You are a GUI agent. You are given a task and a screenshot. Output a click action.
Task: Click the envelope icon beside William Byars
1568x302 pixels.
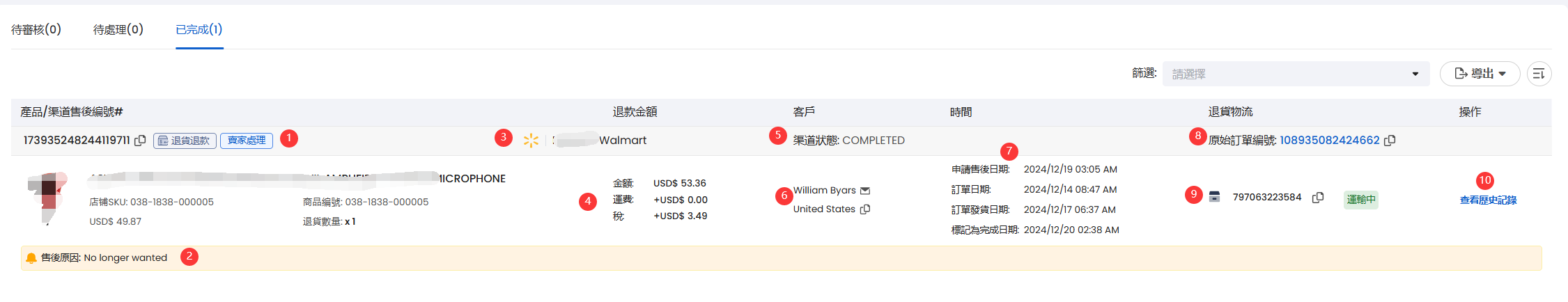[x=865, y=191]
